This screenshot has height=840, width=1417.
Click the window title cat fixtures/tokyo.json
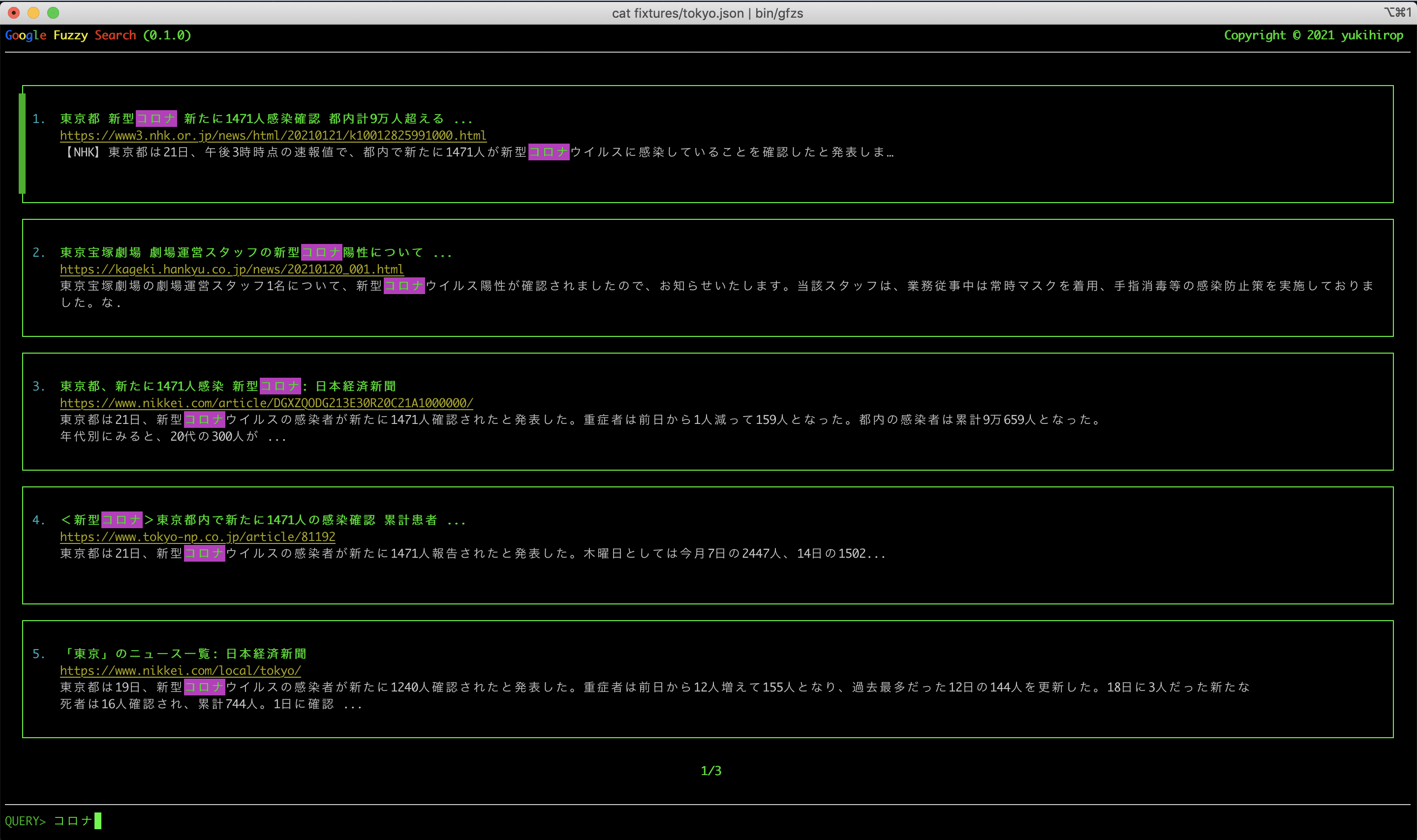(x=707, y=13)
